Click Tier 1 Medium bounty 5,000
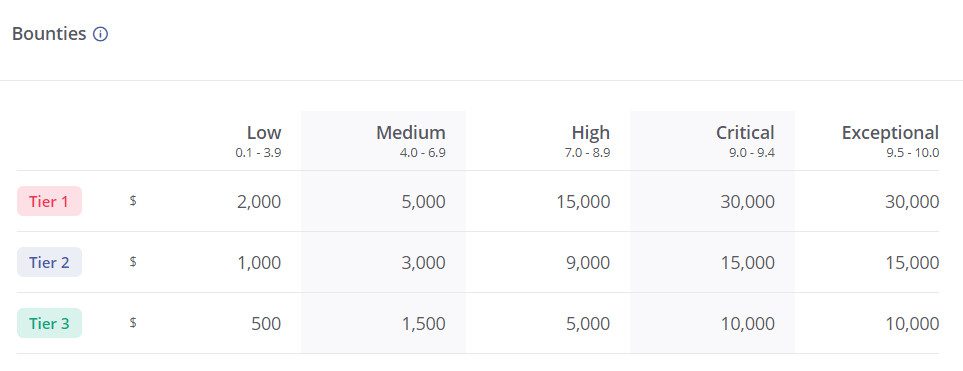This screenshot has height=371, width=963. coord(424,201)
